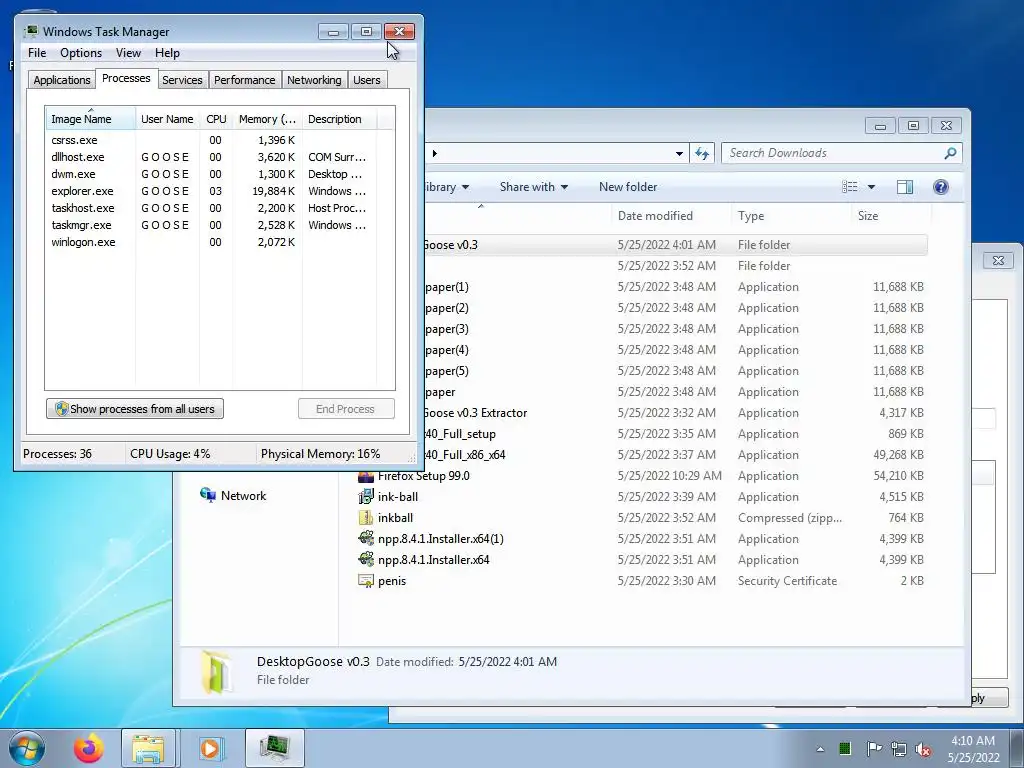The image size is (1024, 768).
Task: Sort processes by User Name column
Action: (167, 119)
